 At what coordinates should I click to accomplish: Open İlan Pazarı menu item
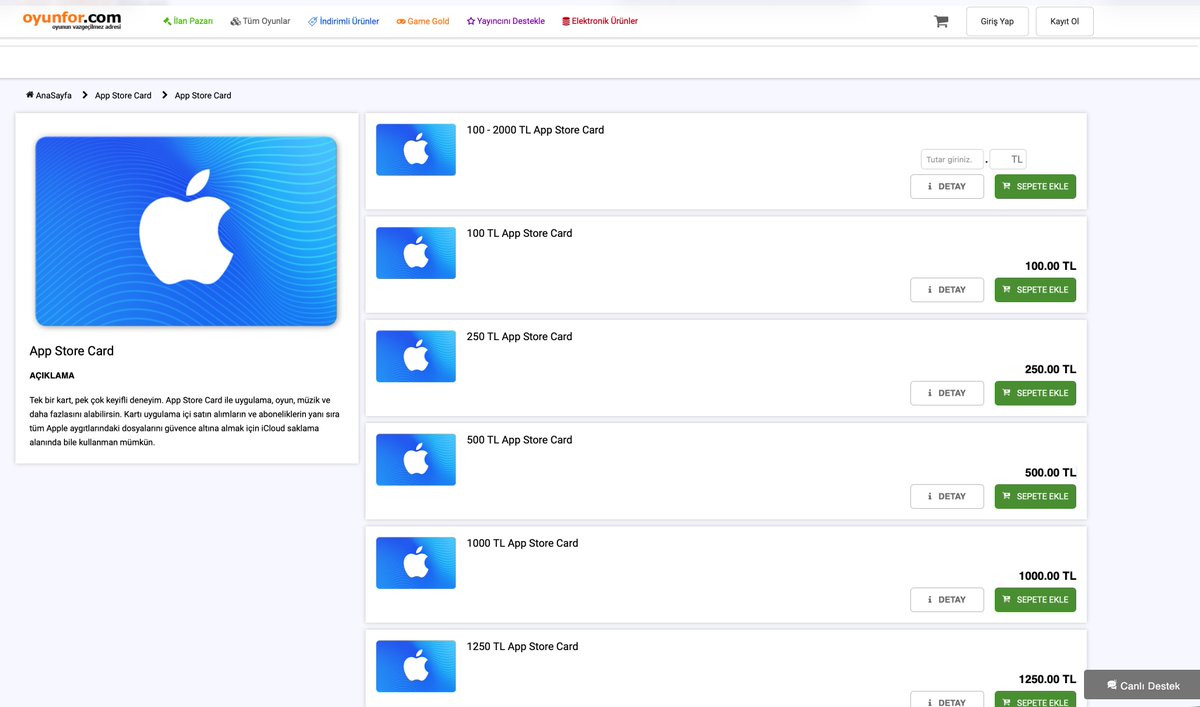tap(188, 21)
